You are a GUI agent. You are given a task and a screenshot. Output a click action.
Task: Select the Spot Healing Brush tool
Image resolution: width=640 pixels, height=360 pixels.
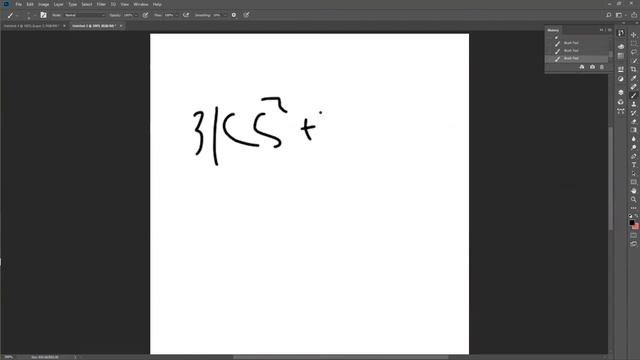(x=633, y=87)
